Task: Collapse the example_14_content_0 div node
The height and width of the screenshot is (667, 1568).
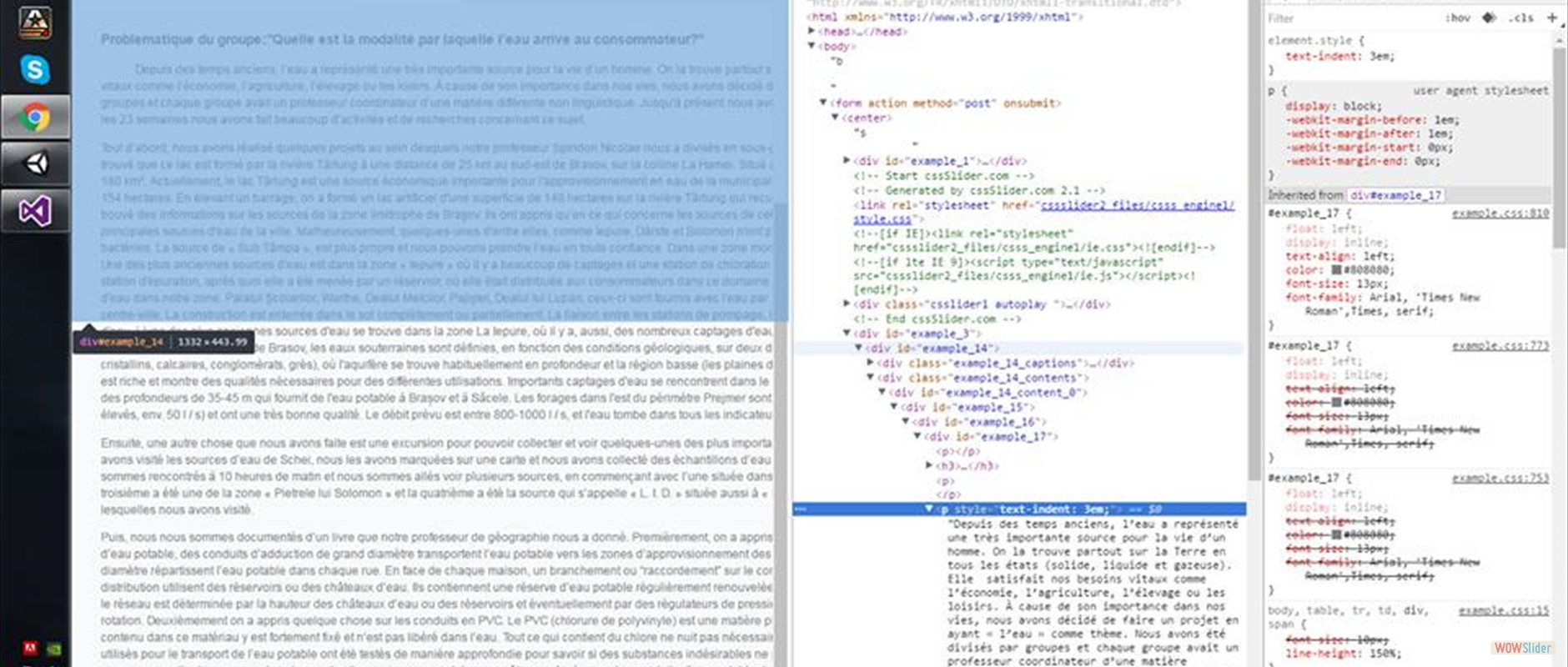Action: [x=882, y=392]
